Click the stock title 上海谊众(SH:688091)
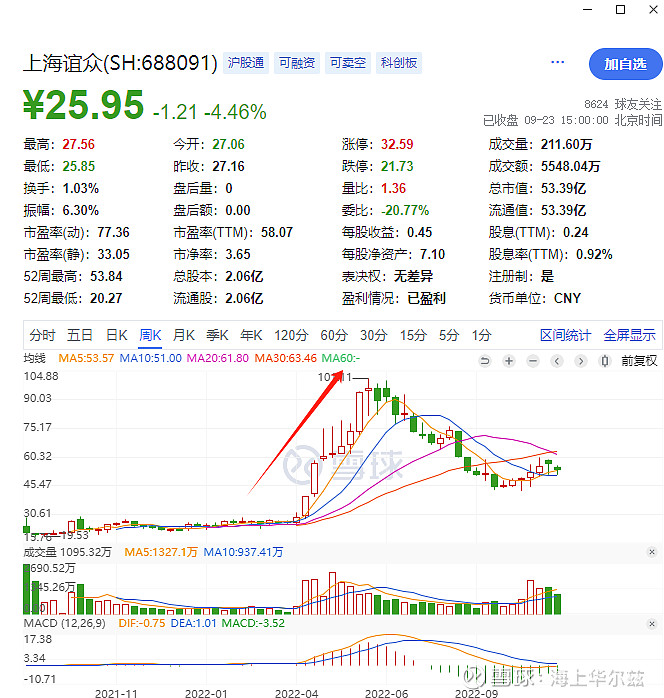Image resolution: width=664 pixels, height=698 pixels. [120, 63]
